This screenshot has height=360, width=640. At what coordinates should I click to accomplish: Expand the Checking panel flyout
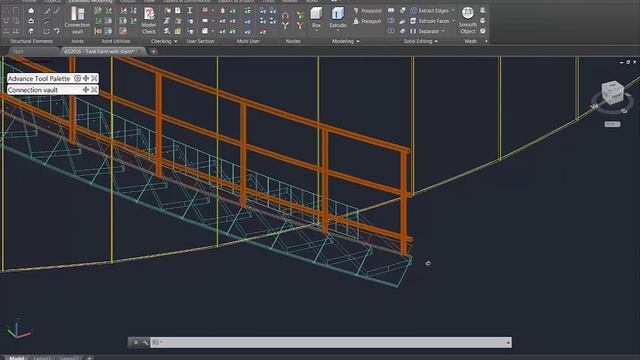[176, 42]
